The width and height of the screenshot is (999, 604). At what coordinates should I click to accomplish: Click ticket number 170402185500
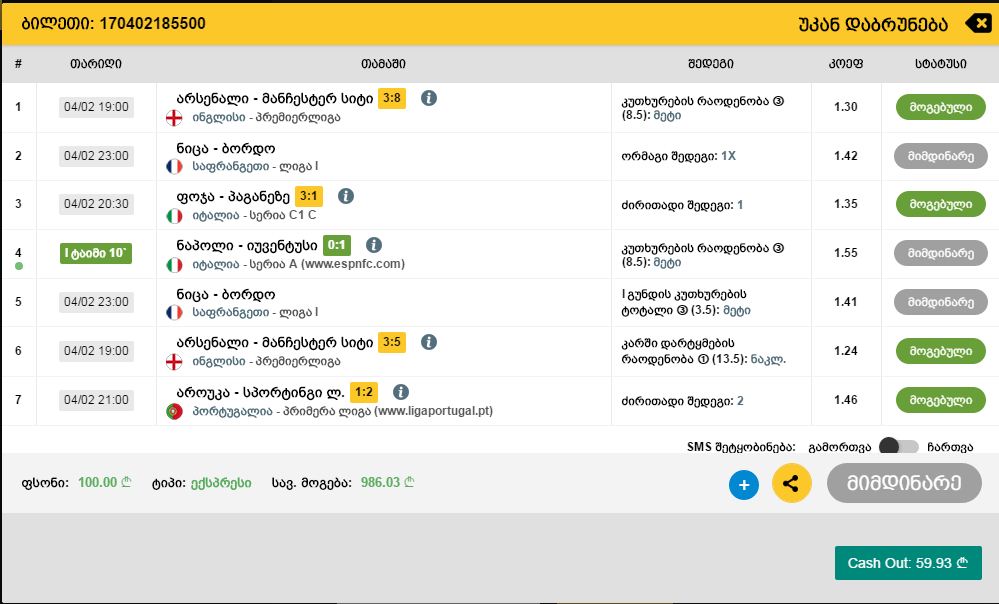[x=153, y=24]
